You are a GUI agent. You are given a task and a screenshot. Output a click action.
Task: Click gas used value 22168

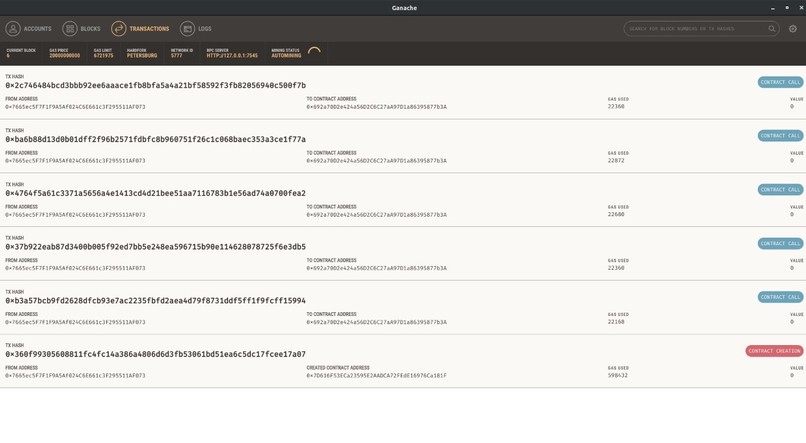click(616, 322)
